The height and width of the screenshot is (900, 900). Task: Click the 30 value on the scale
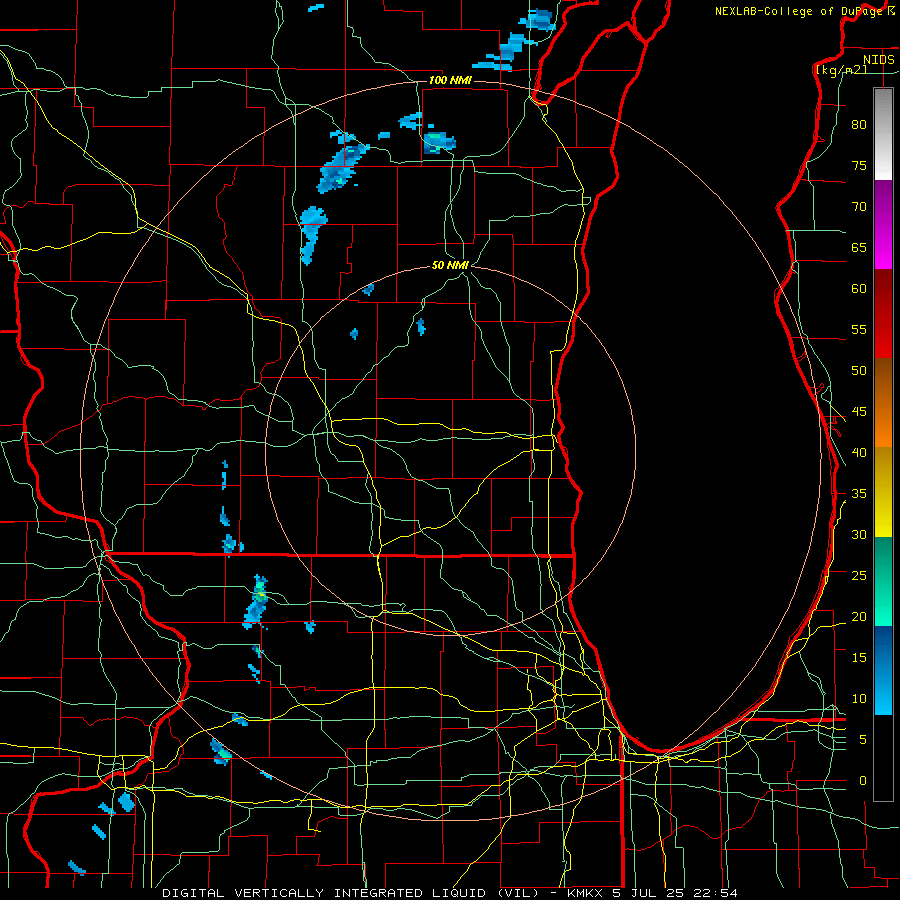(x=859, y=534)
